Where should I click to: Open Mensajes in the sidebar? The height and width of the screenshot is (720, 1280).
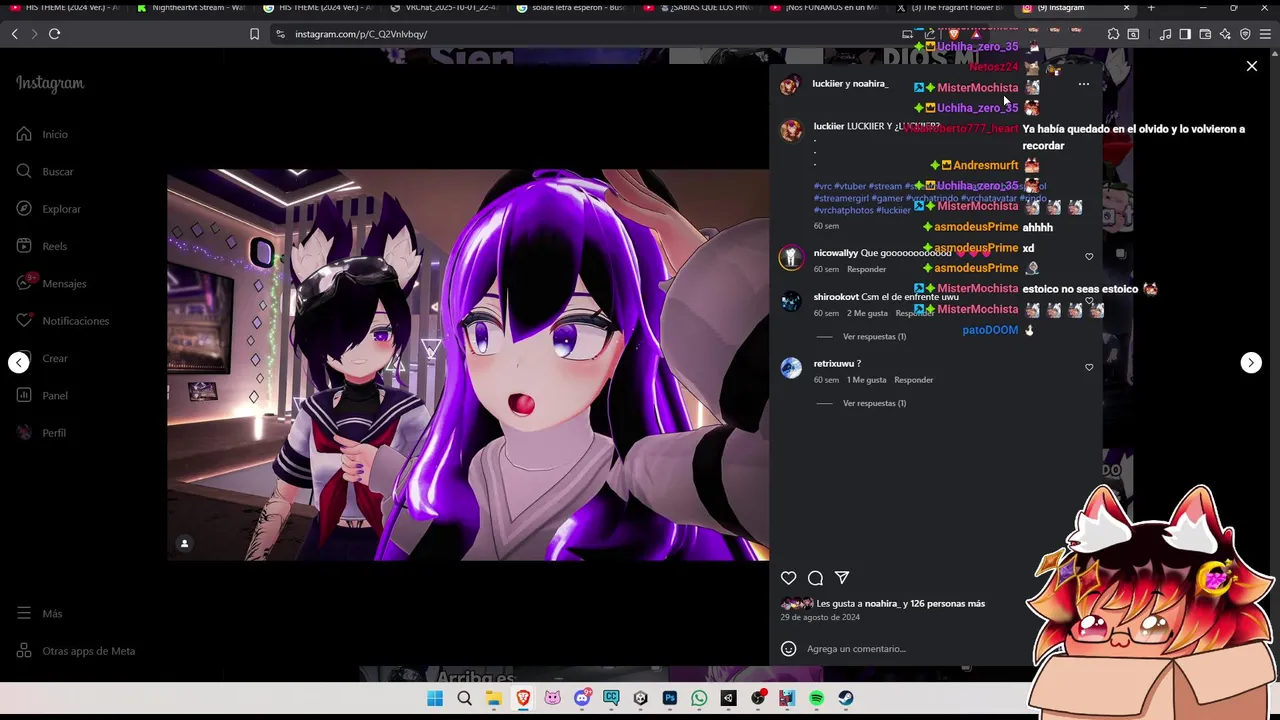pyautogui.click(x=51, y=283)
